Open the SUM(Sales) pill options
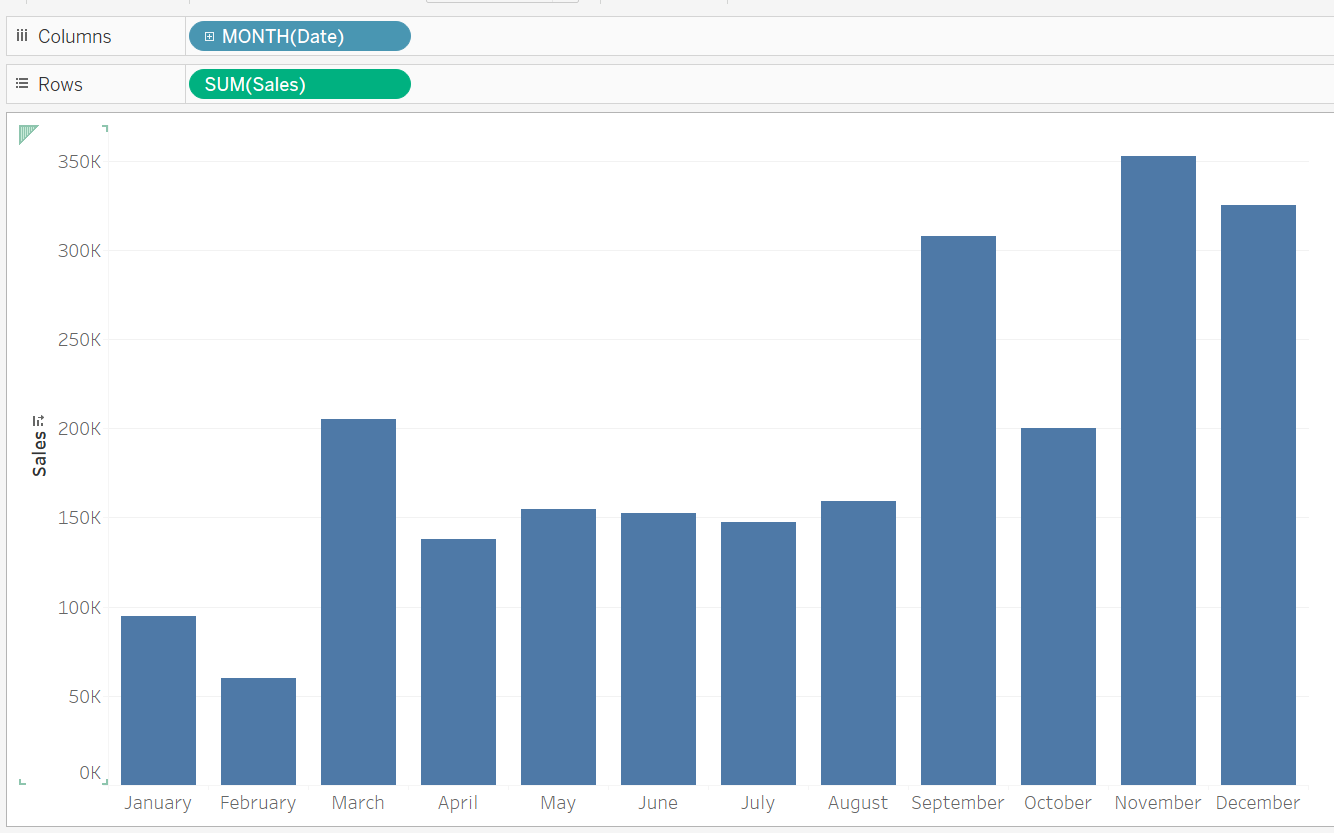The width and height of the screenshot is (1334, 833). pos(396,84)
